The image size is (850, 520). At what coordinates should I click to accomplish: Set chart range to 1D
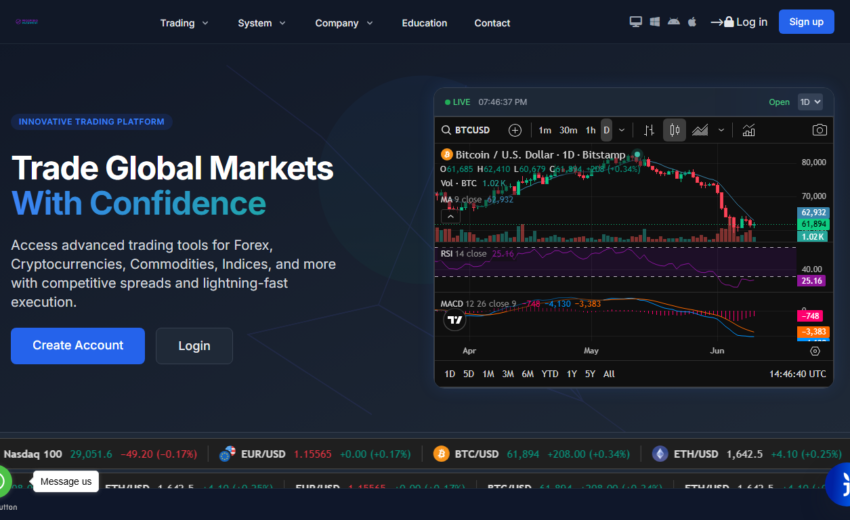pos(450,374)
